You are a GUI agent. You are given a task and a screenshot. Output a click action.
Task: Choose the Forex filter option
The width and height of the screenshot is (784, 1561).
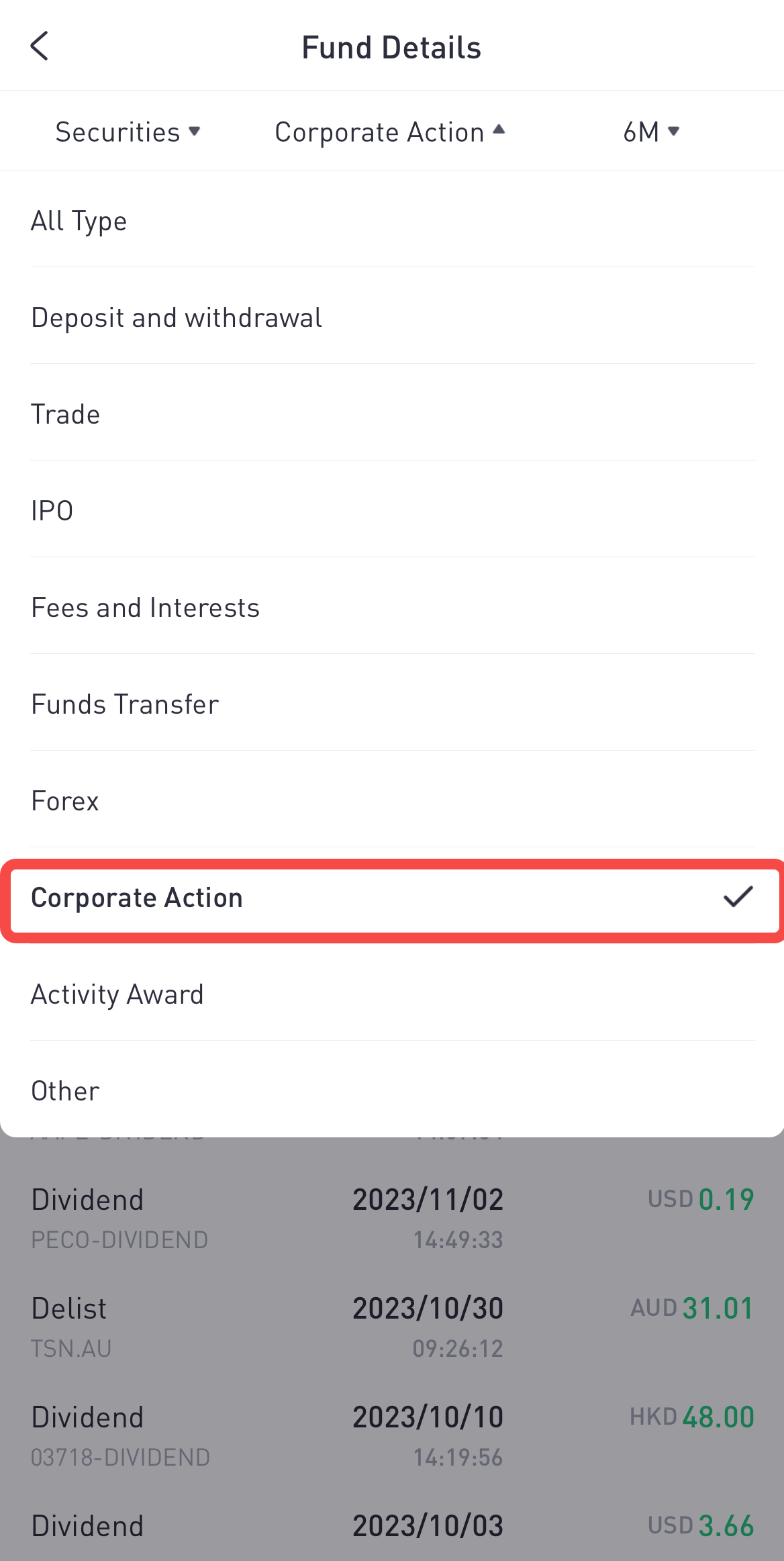tap(393, 800)
